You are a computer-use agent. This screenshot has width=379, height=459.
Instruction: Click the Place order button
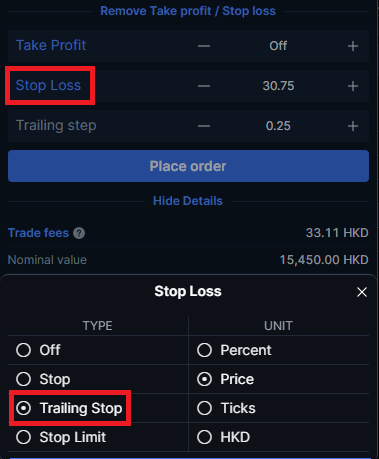(188, 166)
